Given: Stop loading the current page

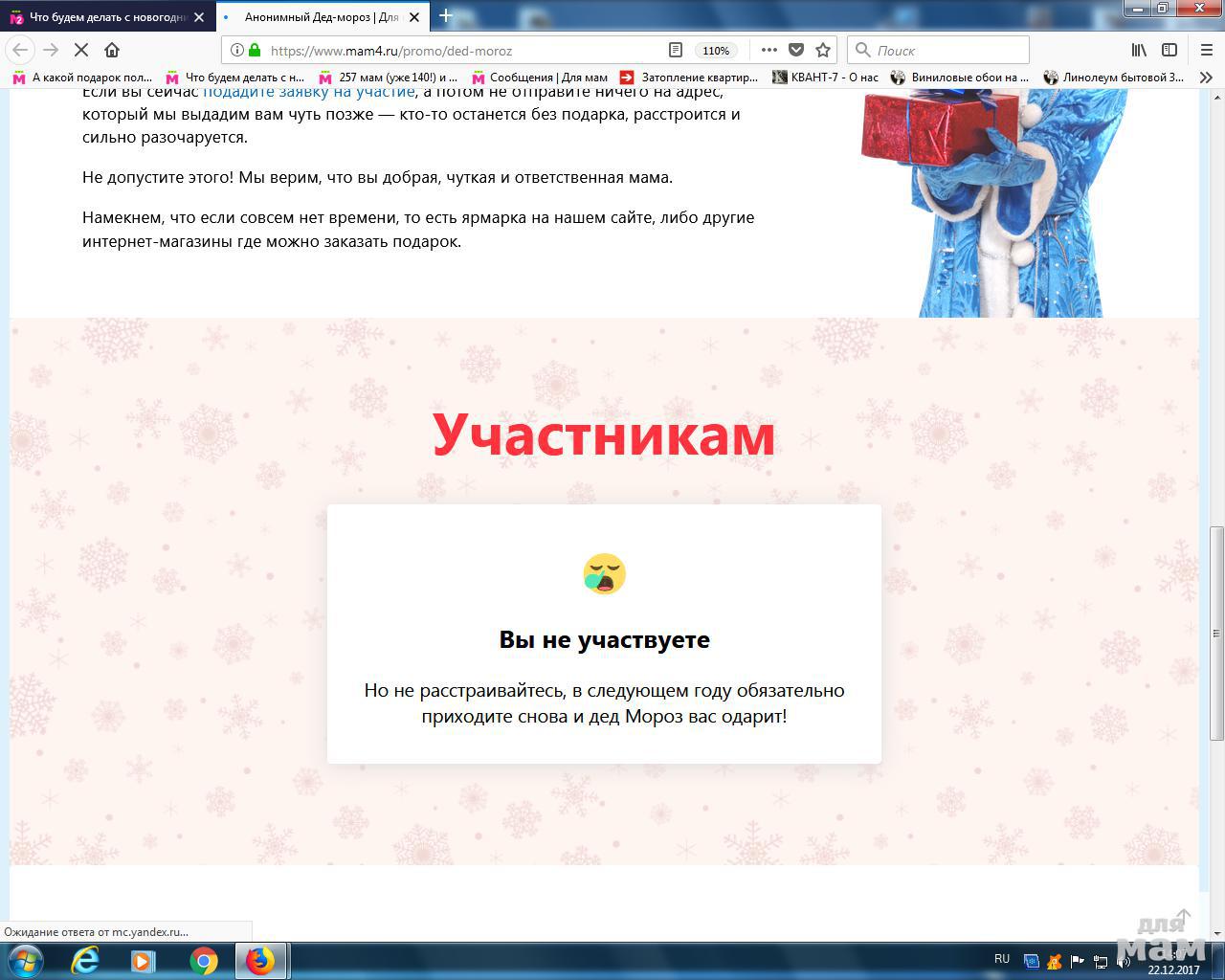Looking at the screenshot, I should (81, 50).
